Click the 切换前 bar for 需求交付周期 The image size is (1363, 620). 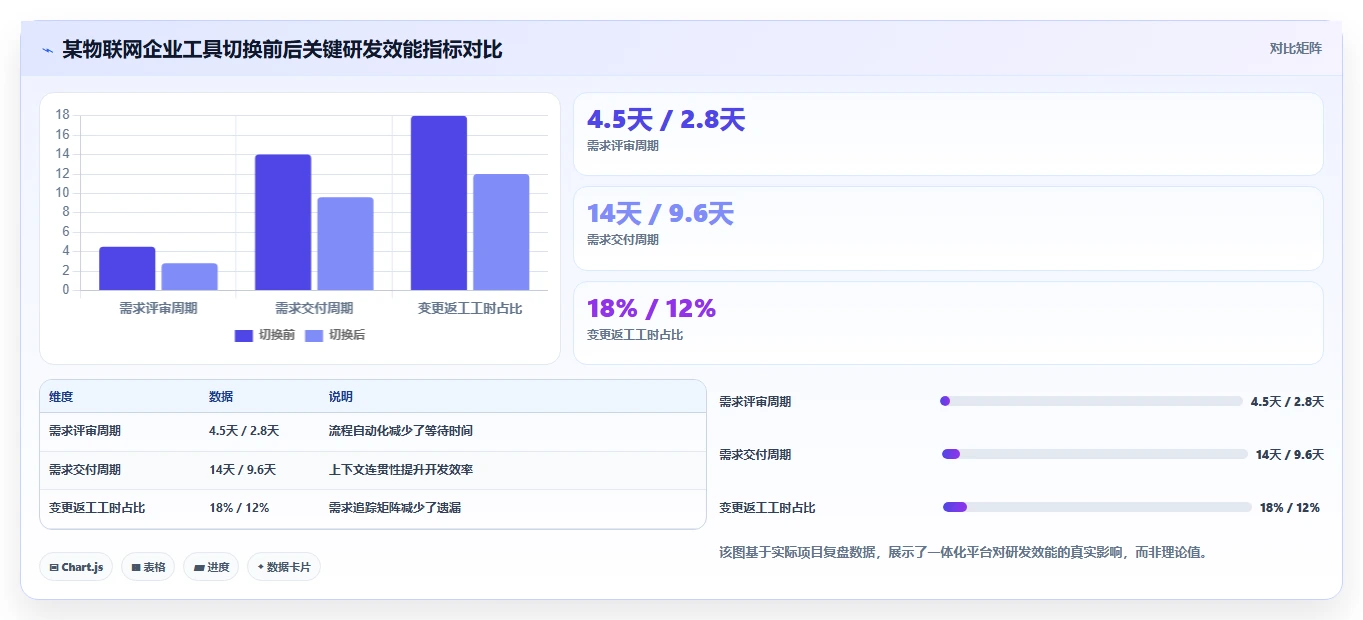tap(283, 222)
